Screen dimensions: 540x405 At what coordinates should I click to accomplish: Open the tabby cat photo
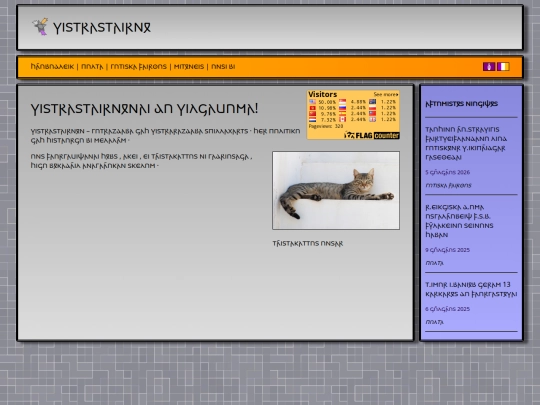coord(336,190)
